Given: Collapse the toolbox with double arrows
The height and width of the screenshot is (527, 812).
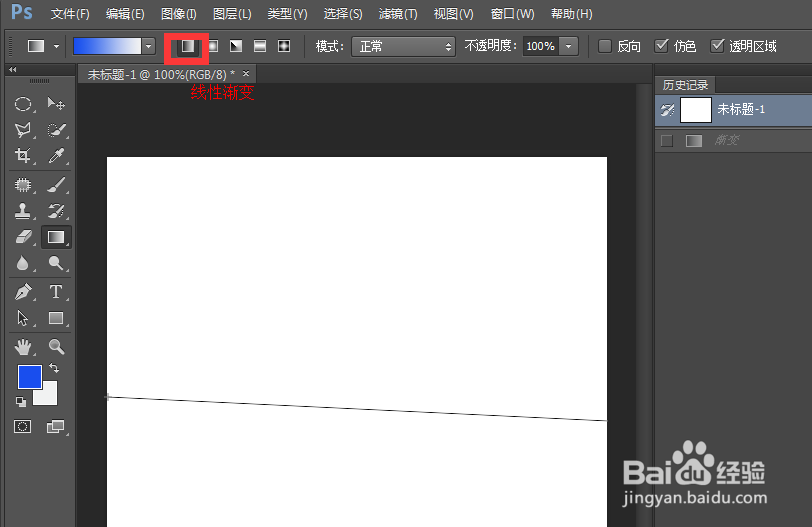Looking at the screenshot, I should coord(13,69).
